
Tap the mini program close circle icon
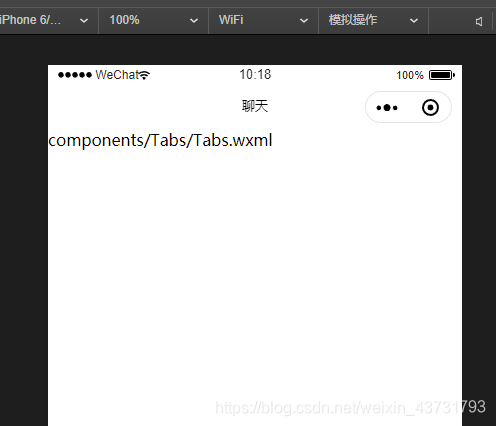430,108
